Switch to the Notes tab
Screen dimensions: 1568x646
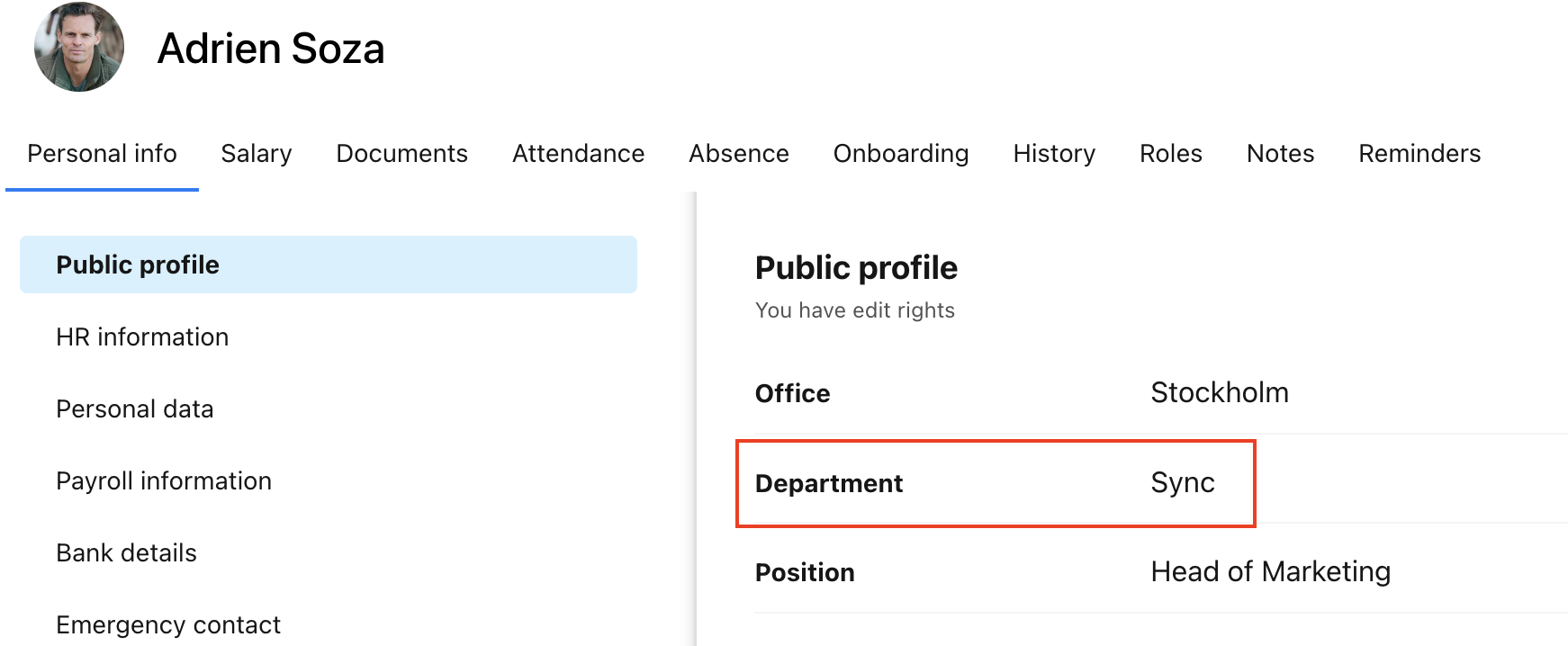(x=1280, y=154)
